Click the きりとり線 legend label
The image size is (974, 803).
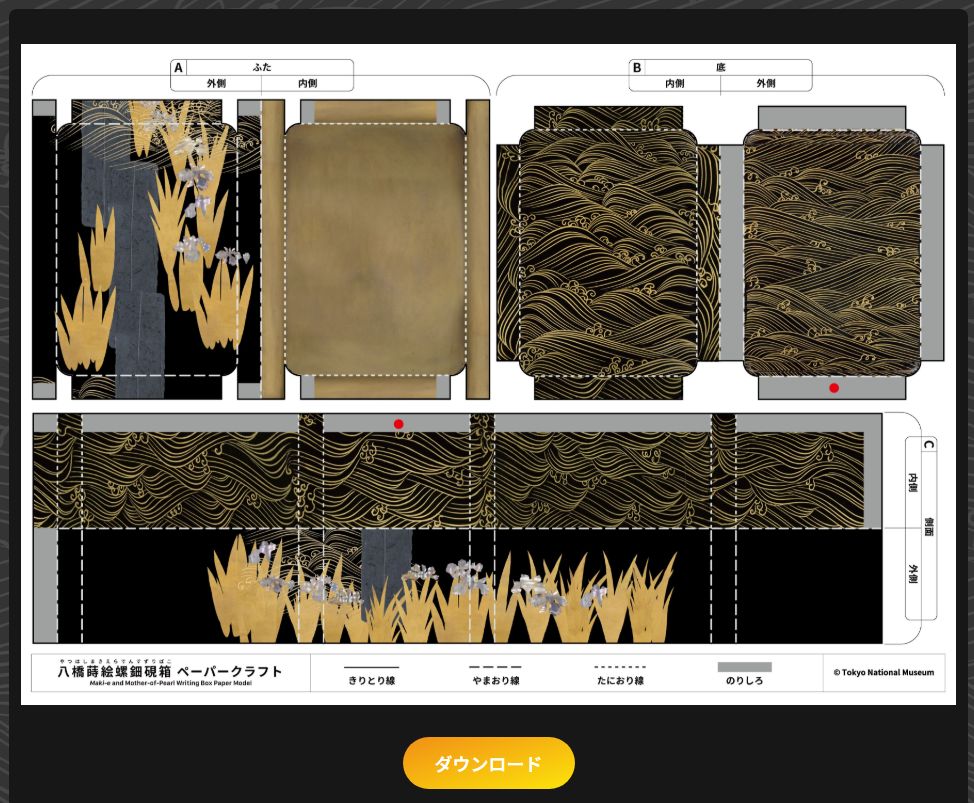371,681
